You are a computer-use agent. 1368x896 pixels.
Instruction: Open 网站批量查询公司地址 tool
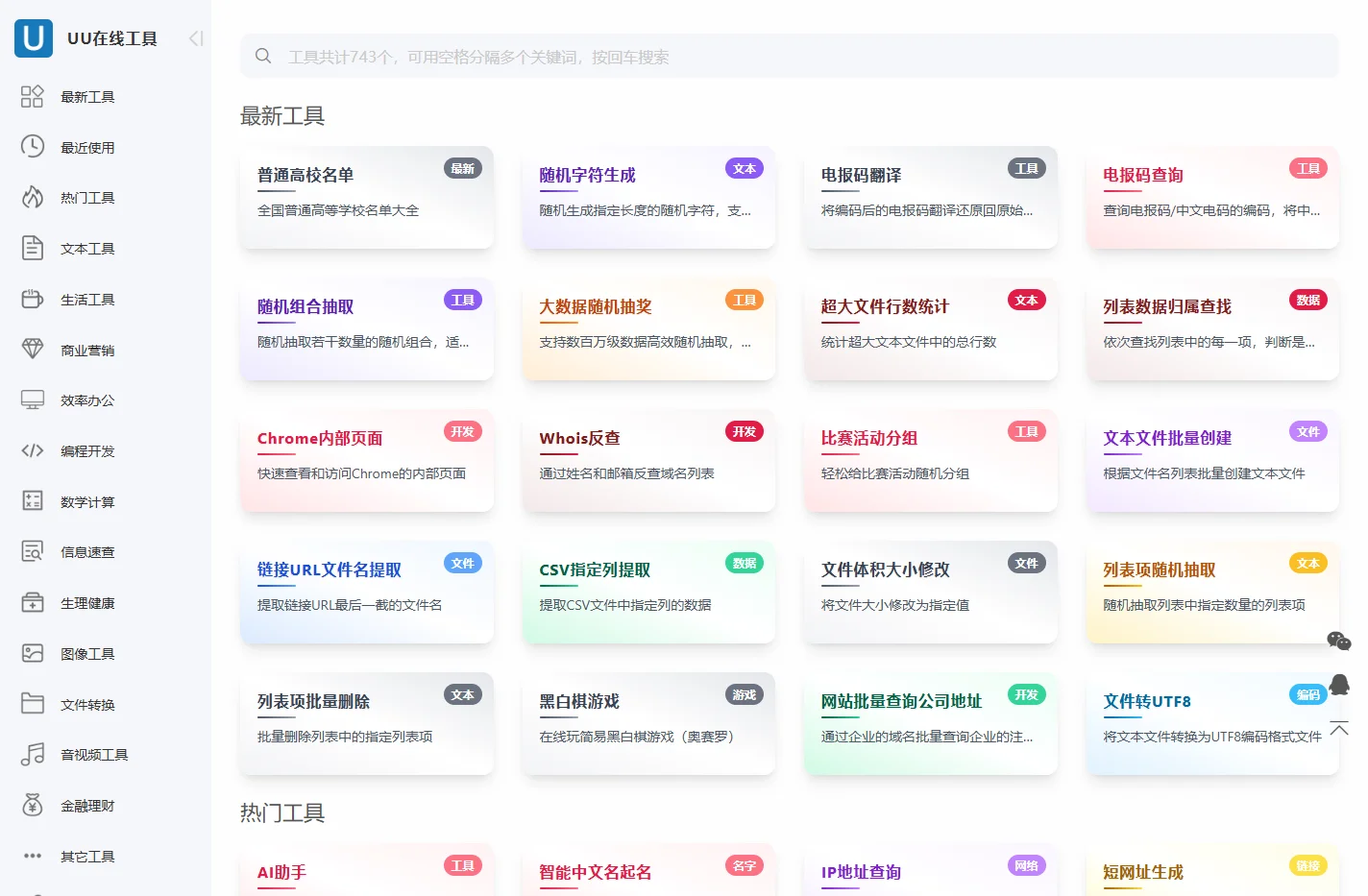pyautogui.click(x=931, y=723)
